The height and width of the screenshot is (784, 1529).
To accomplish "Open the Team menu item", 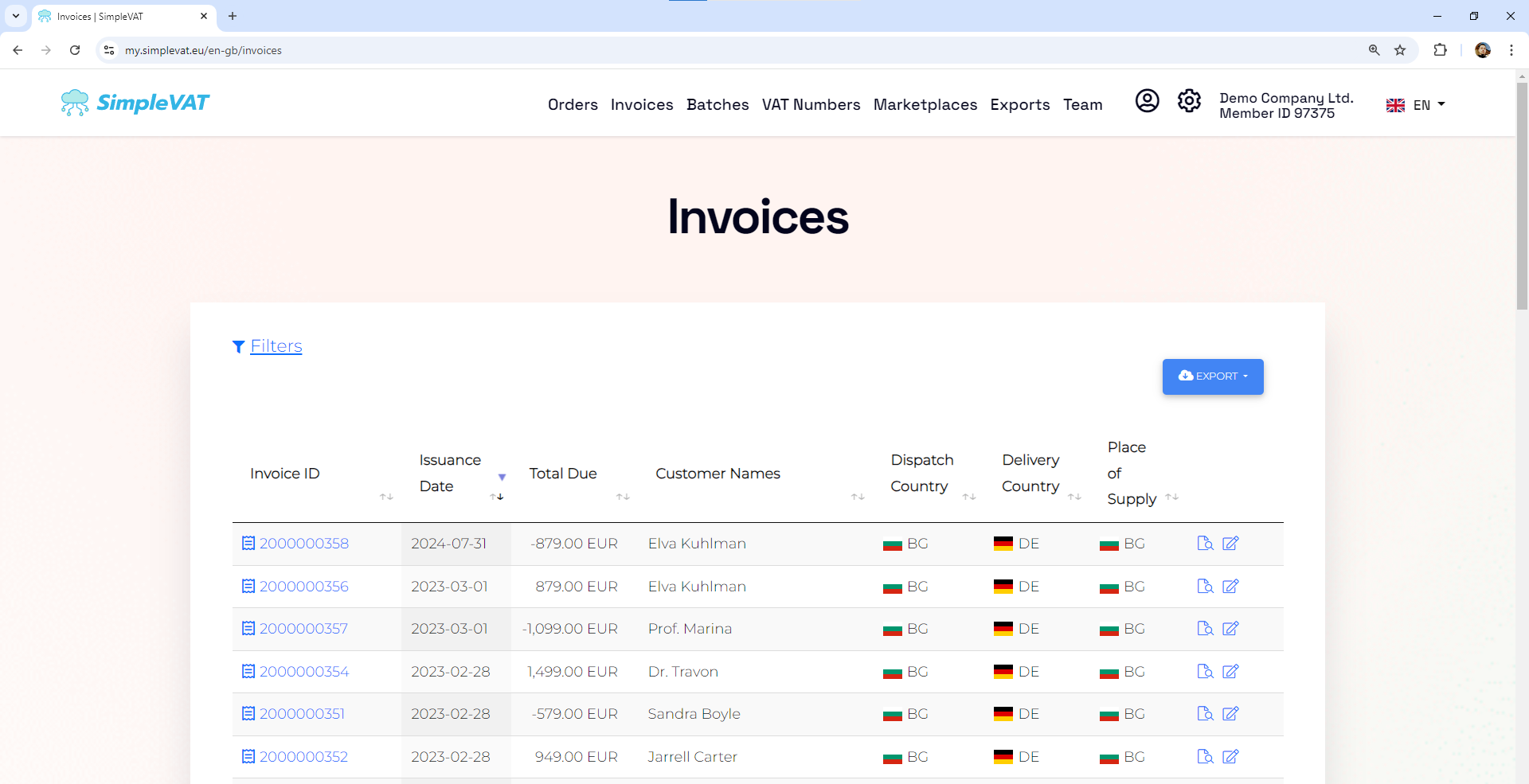I will click(1083, 104).
